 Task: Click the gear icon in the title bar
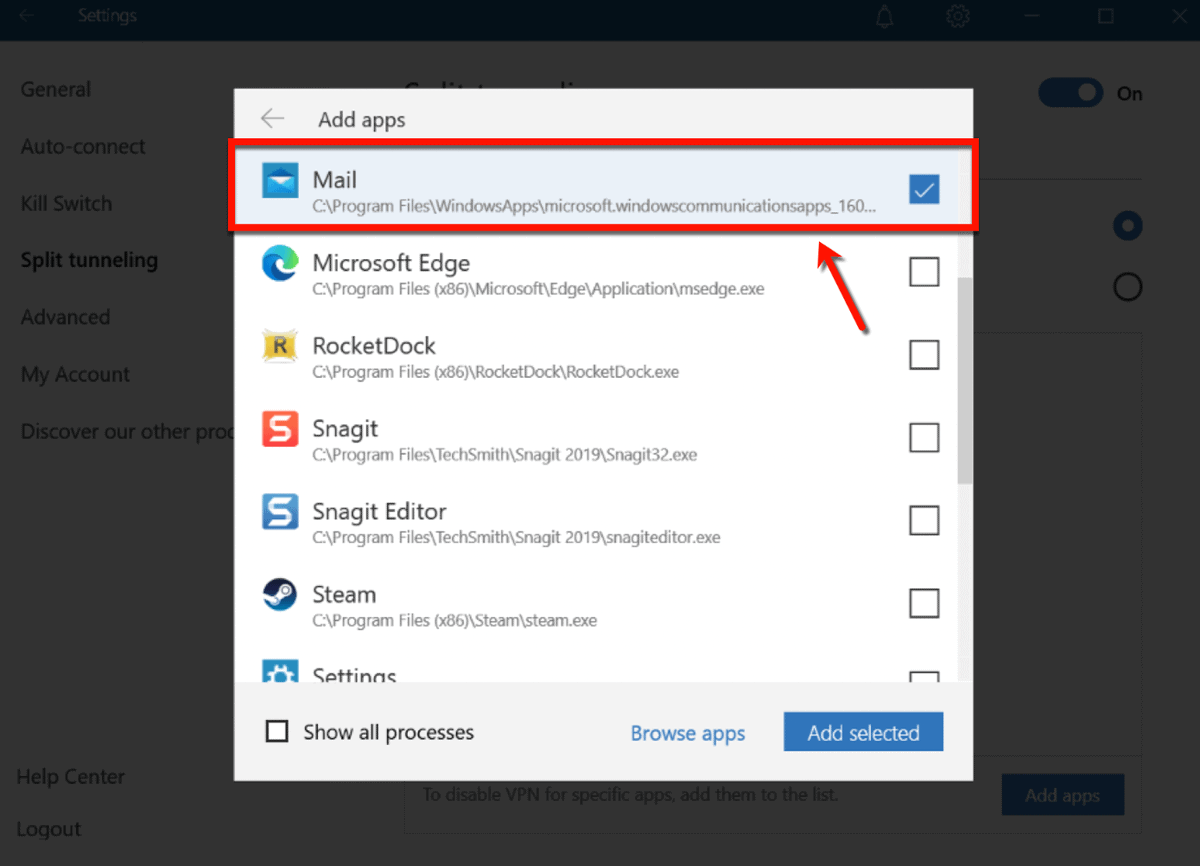[957, 16]
